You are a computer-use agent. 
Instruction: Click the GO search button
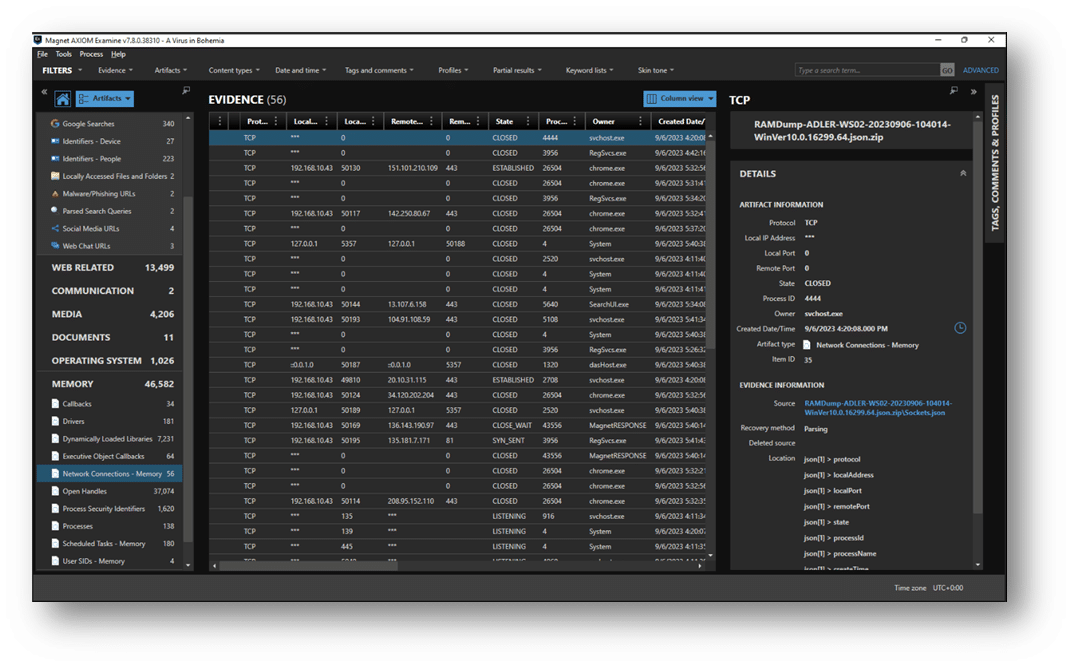coord(946,71)
